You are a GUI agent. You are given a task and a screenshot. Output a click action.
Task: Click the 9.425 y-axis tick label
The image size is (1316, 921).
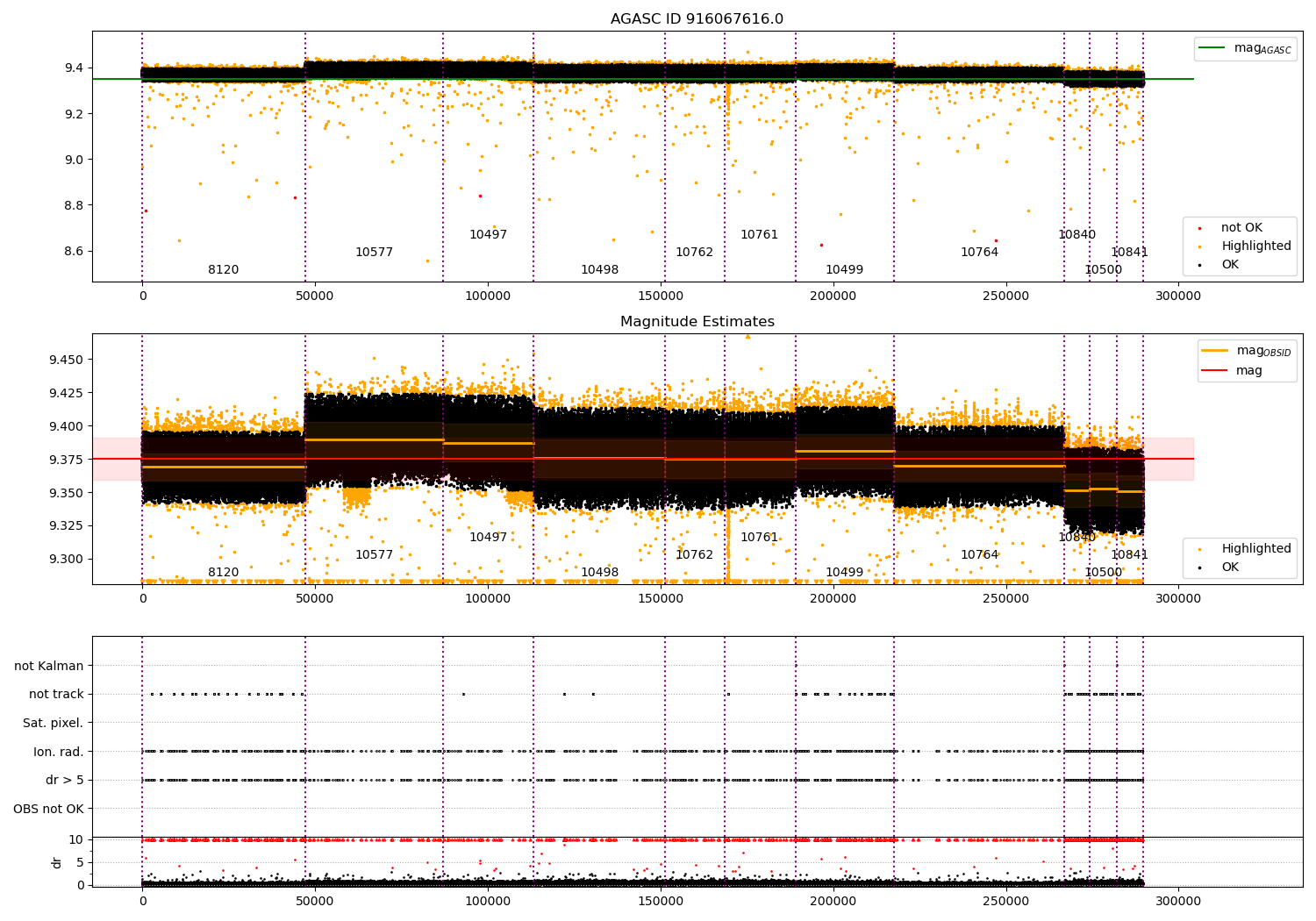[67, 393]
